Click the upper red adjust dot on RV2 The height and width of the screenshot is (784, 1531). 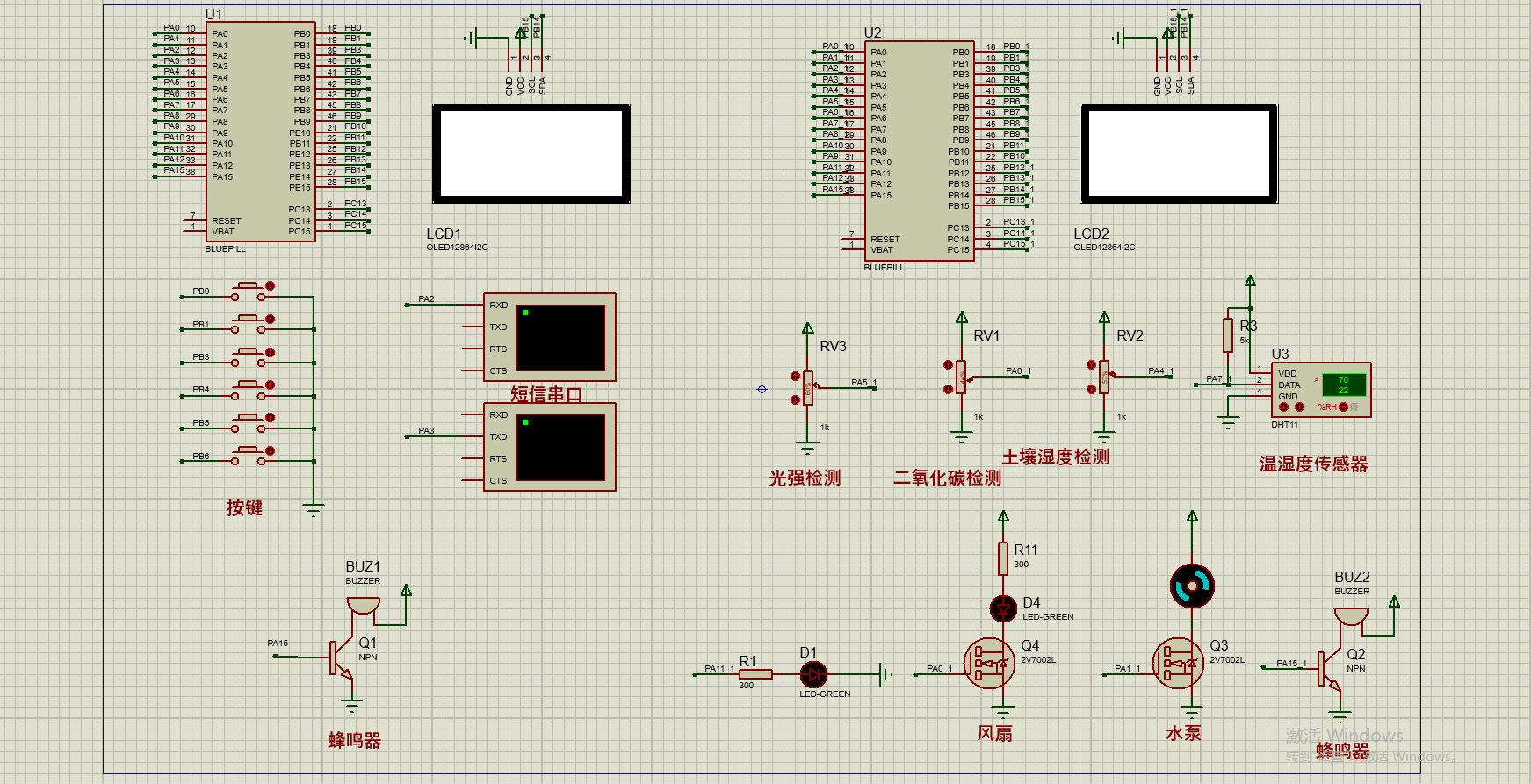[x=1091, y=365]
